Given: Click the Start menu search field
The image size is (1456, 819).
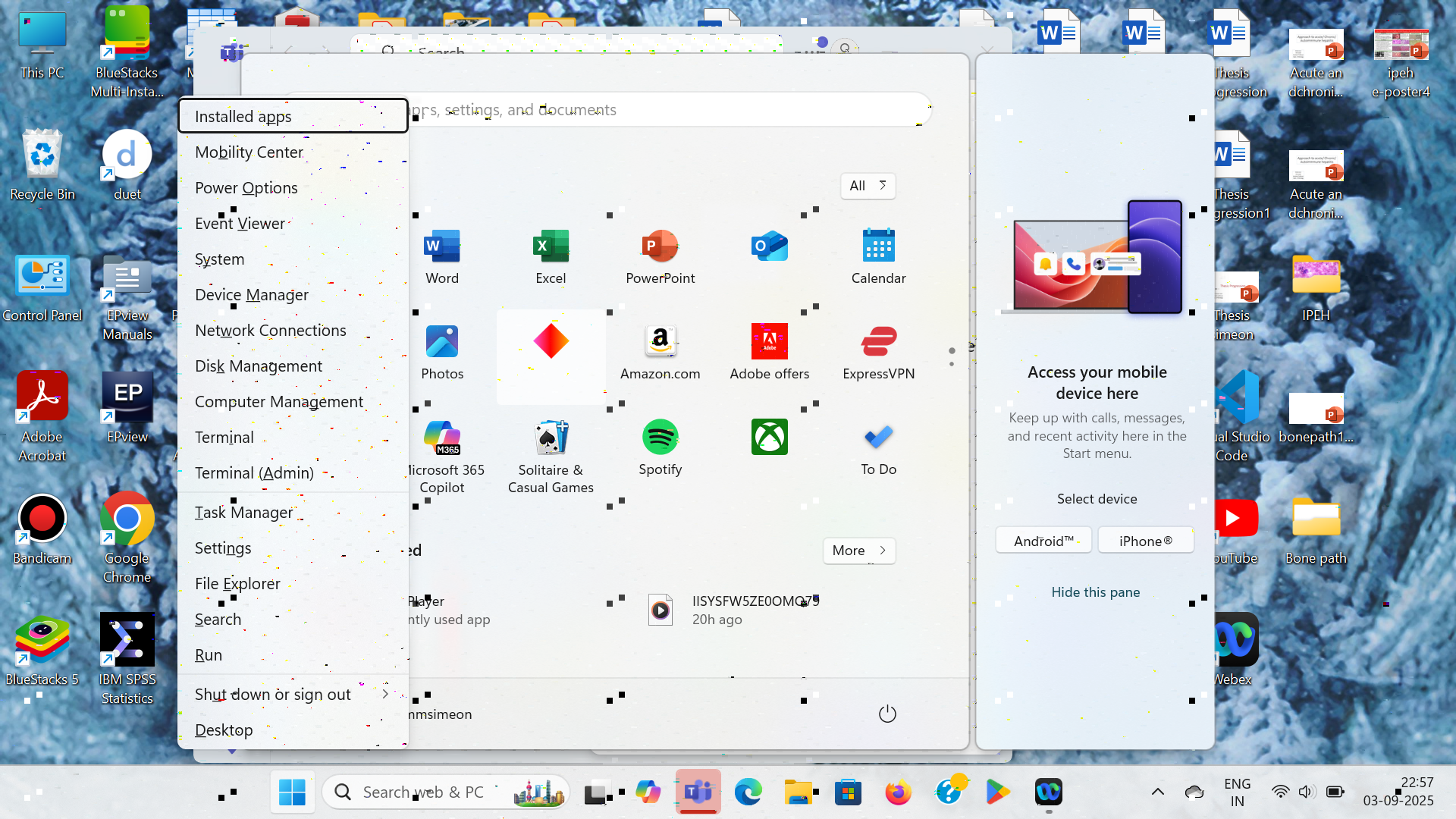Looking at the screenshot, I should pos(667,110).
